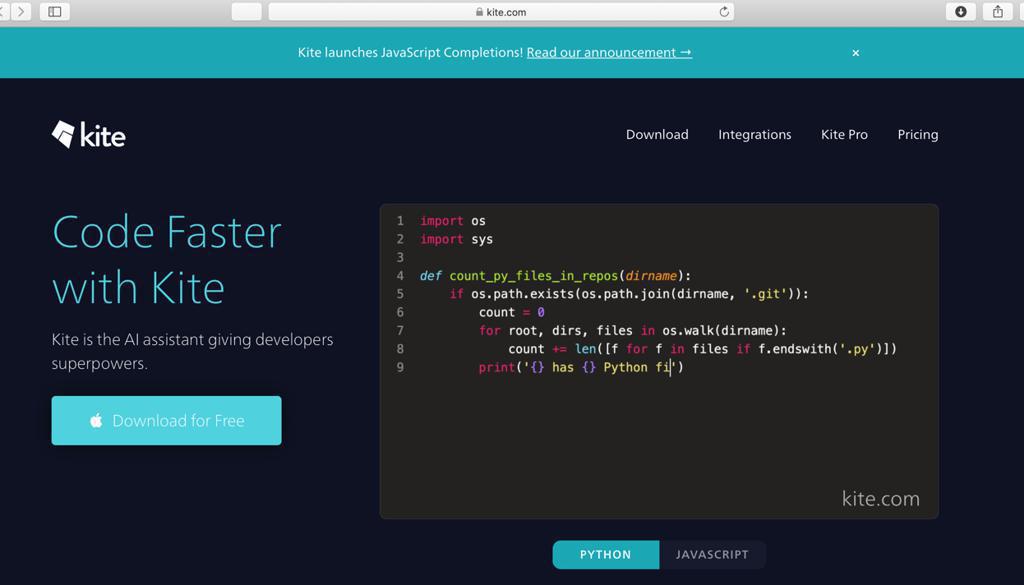
Task: Click the Apple logo in the download button
Action: click(x=96, y=420)
